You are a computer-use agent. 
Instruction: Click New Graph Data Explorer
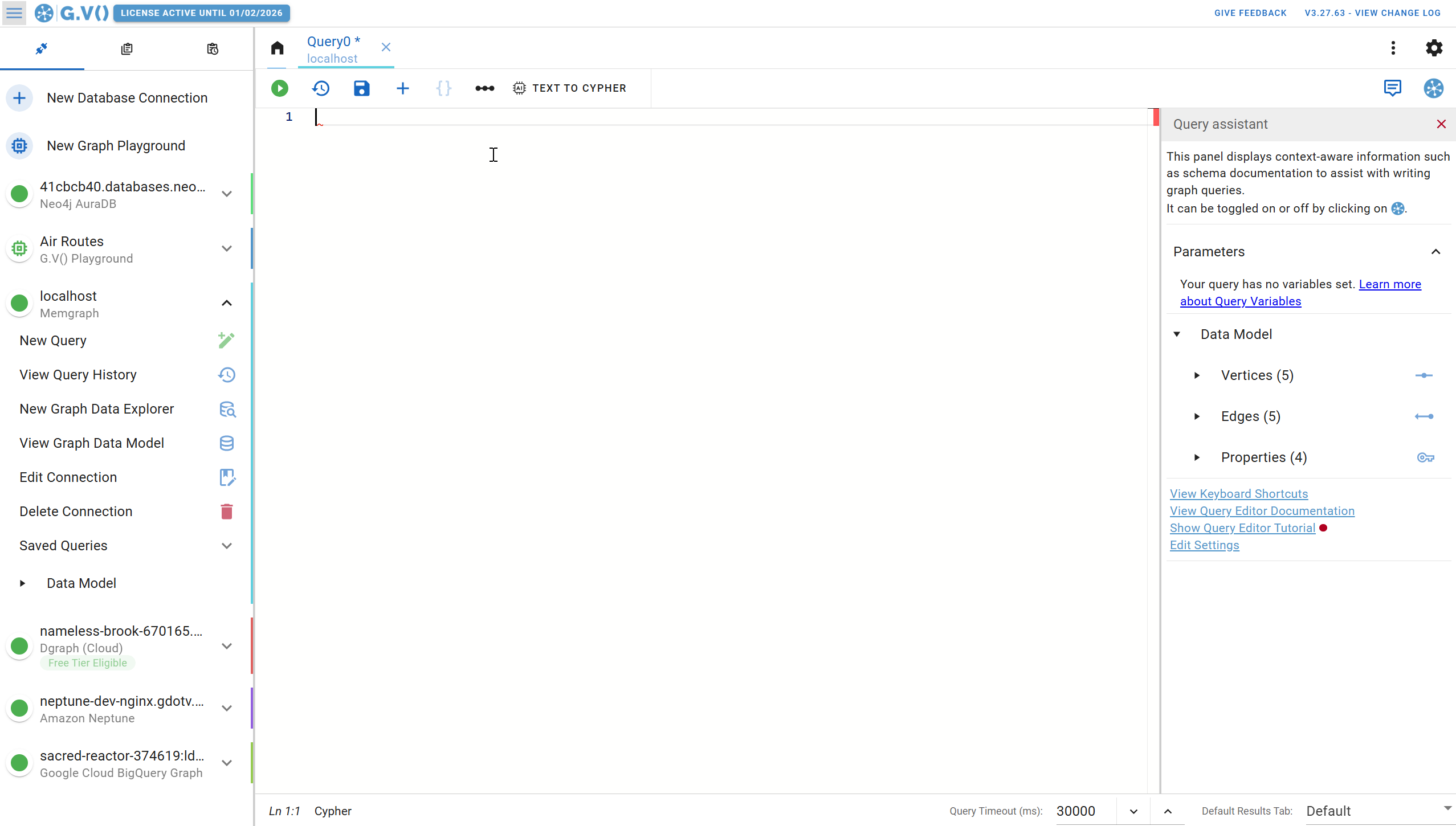click(x=127, y=409)
